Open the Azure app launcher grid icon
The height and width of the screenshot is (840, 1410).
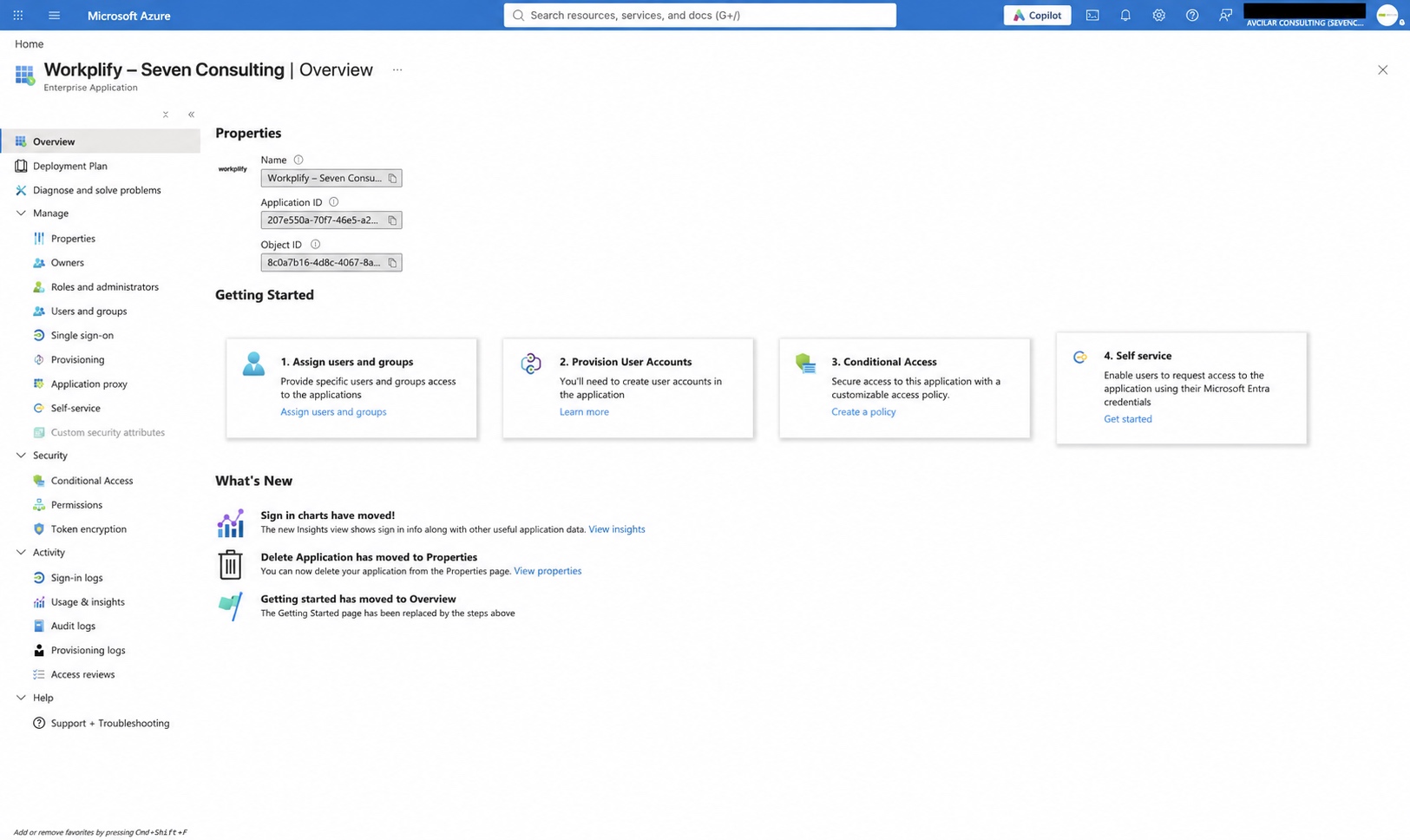pyautogui.click(x=18, y=16)
